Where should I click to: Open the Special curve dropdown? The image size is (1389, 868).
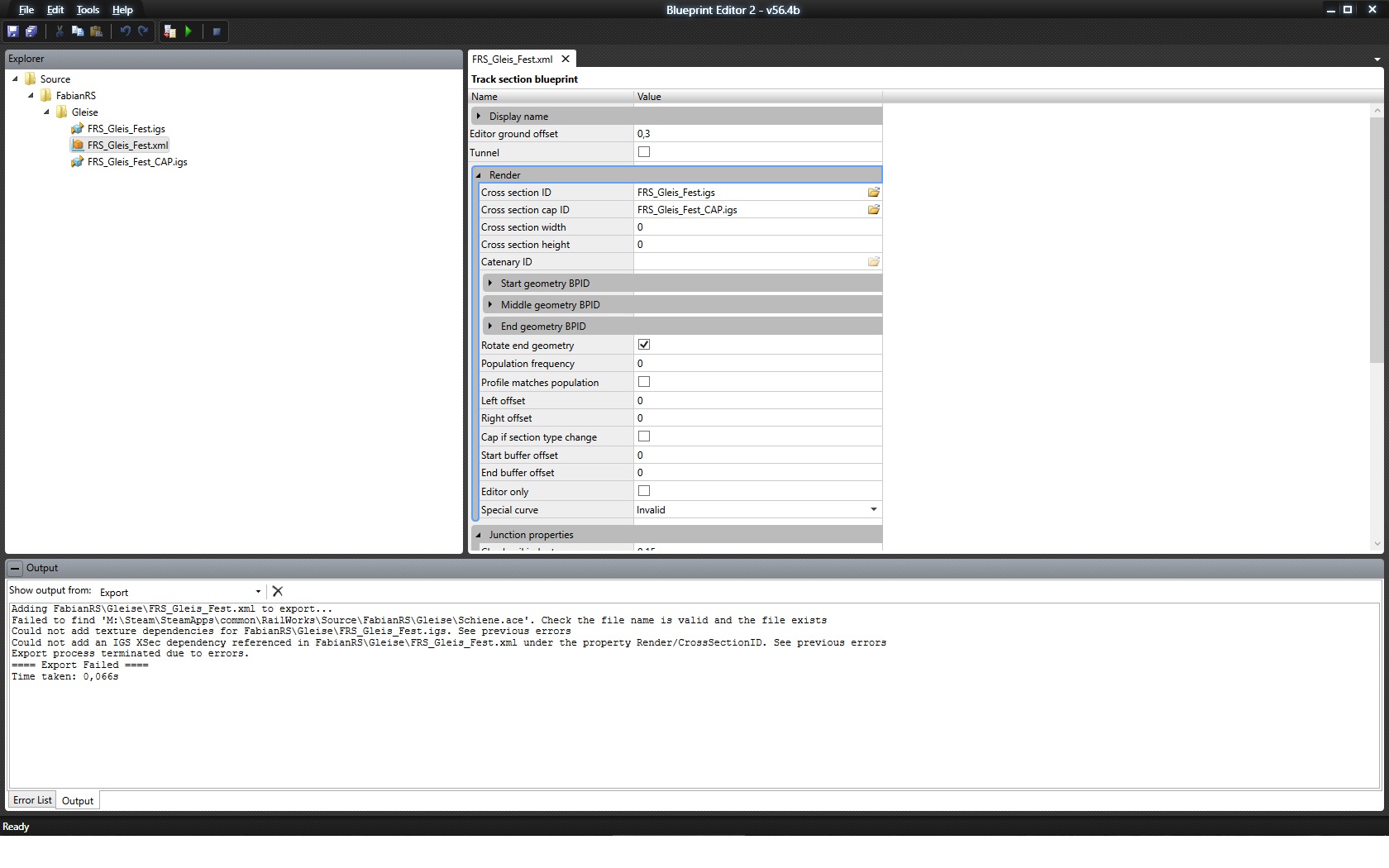(874, 509)
